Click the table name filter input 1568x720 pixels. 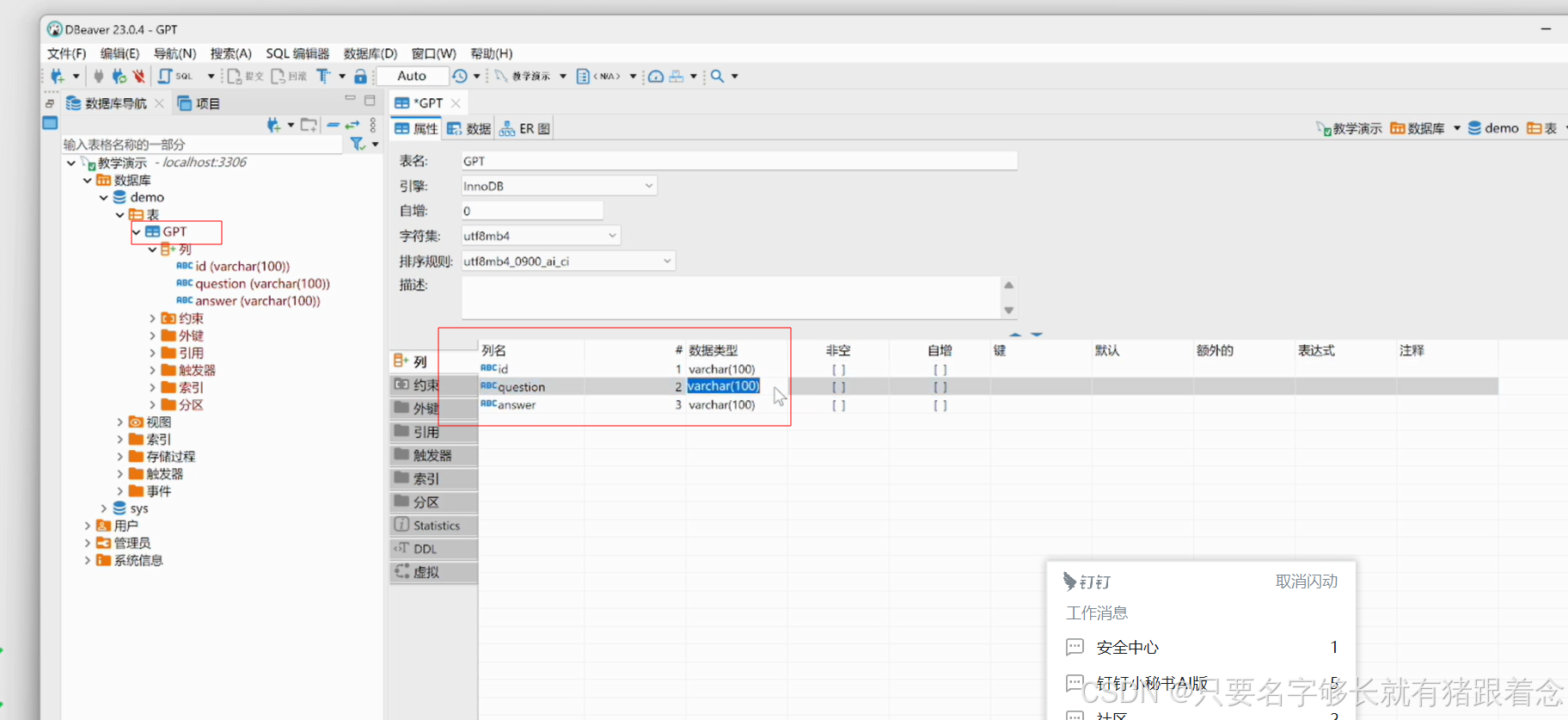[202, 144]
